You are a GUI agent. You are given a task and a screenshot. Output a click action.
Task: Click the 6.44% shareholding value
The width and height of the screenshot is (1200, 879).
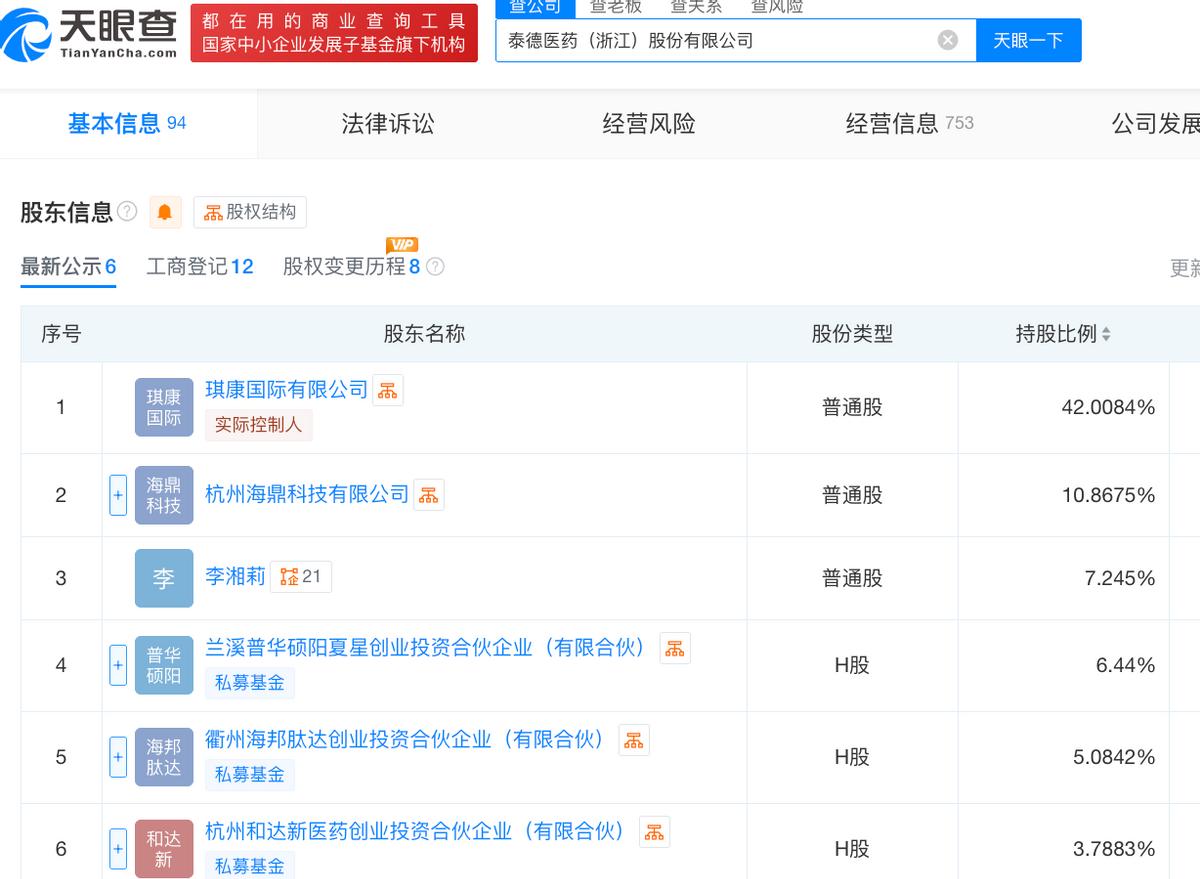pyautogui.click(x=1125, y=665)
